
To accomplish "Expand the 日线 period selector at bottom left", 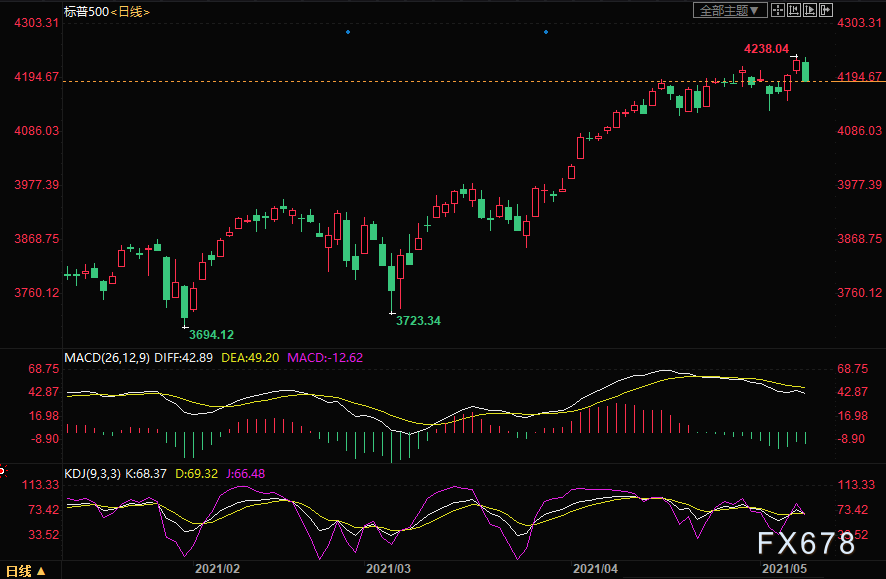I will tap(25, 571).
